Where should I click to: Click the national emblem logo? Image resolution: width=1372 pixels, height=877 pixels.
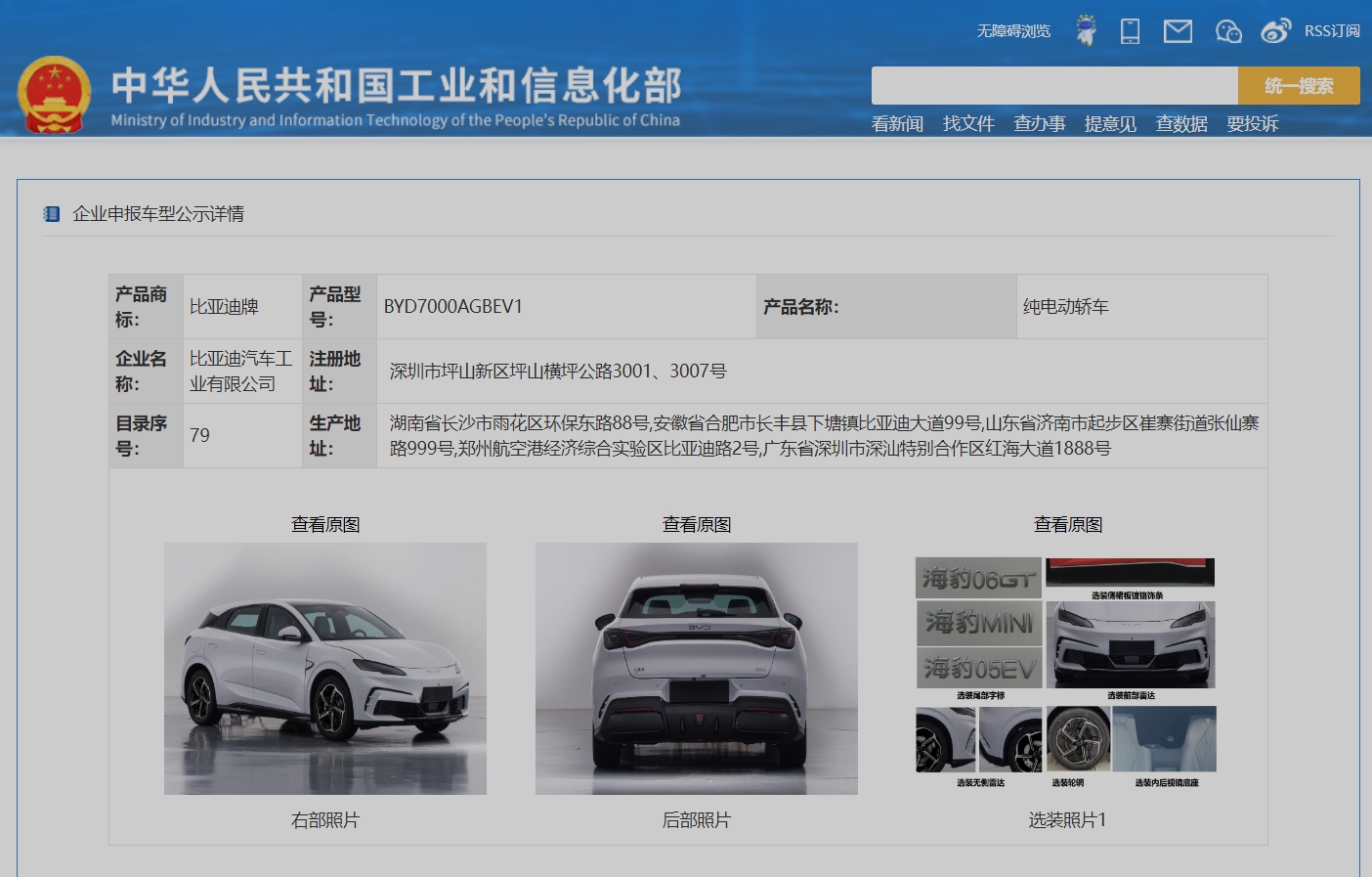tap(54, 95)
